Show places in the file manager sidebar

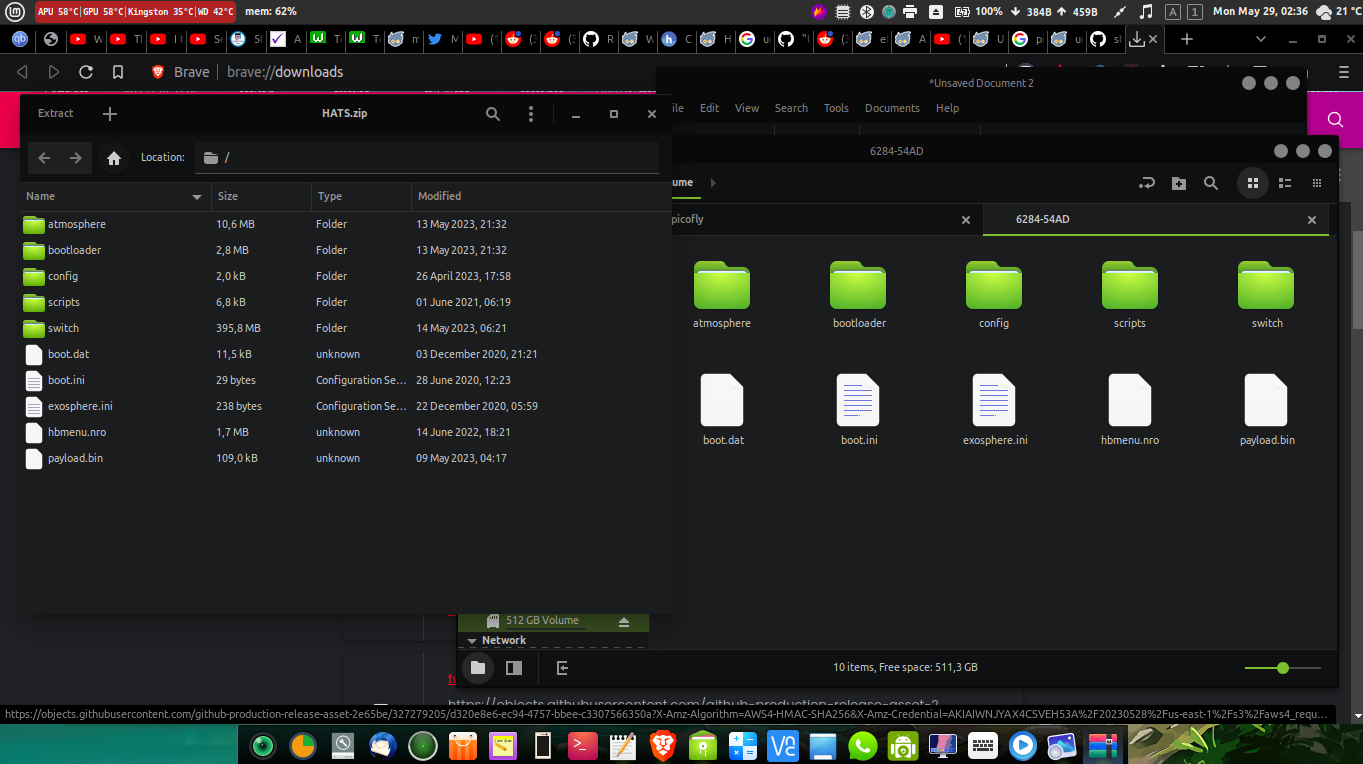pos(478,667)
